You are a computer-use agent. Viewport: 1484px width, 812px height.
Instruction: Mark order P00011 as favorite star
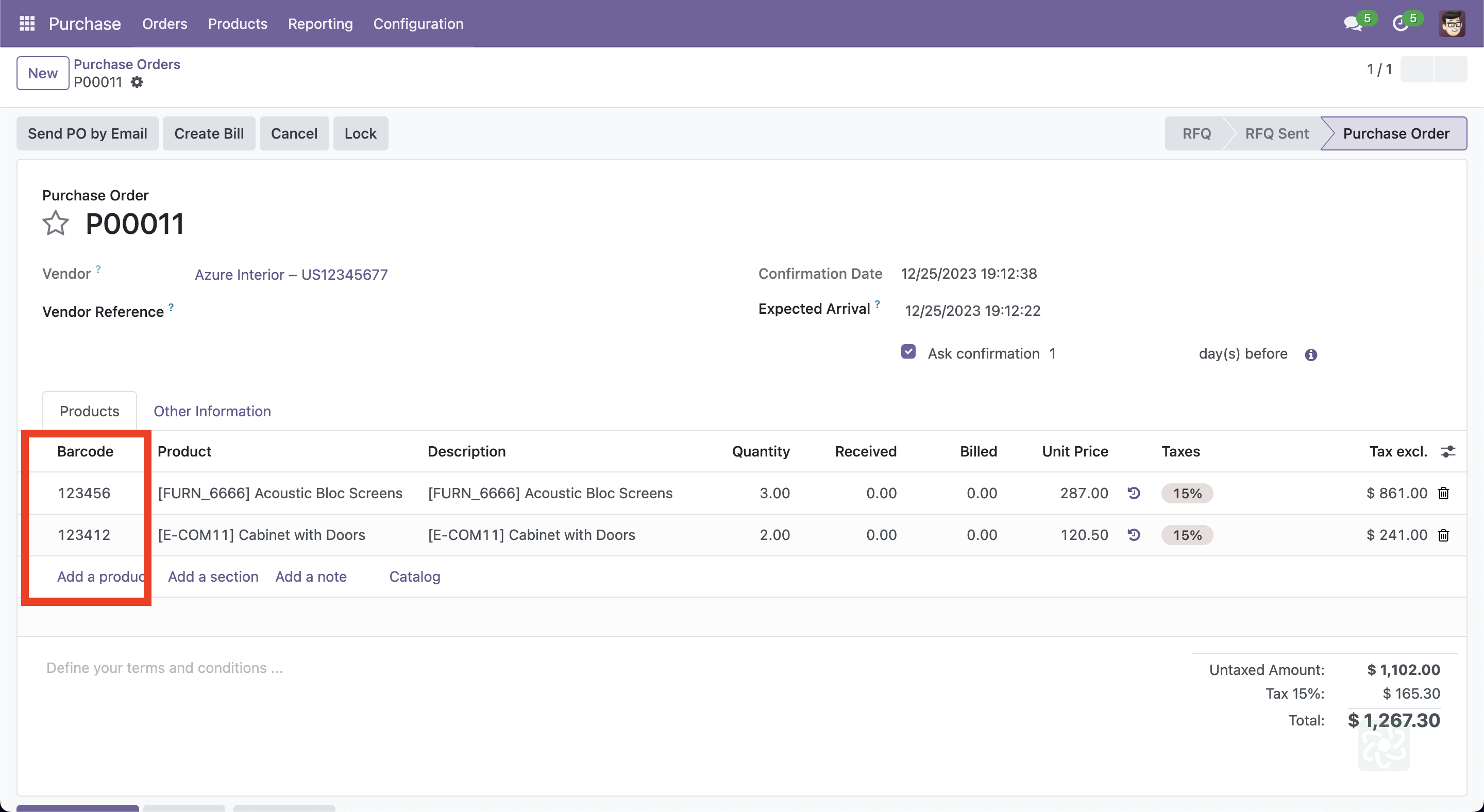pyautogui.click(x=55, y=224)
